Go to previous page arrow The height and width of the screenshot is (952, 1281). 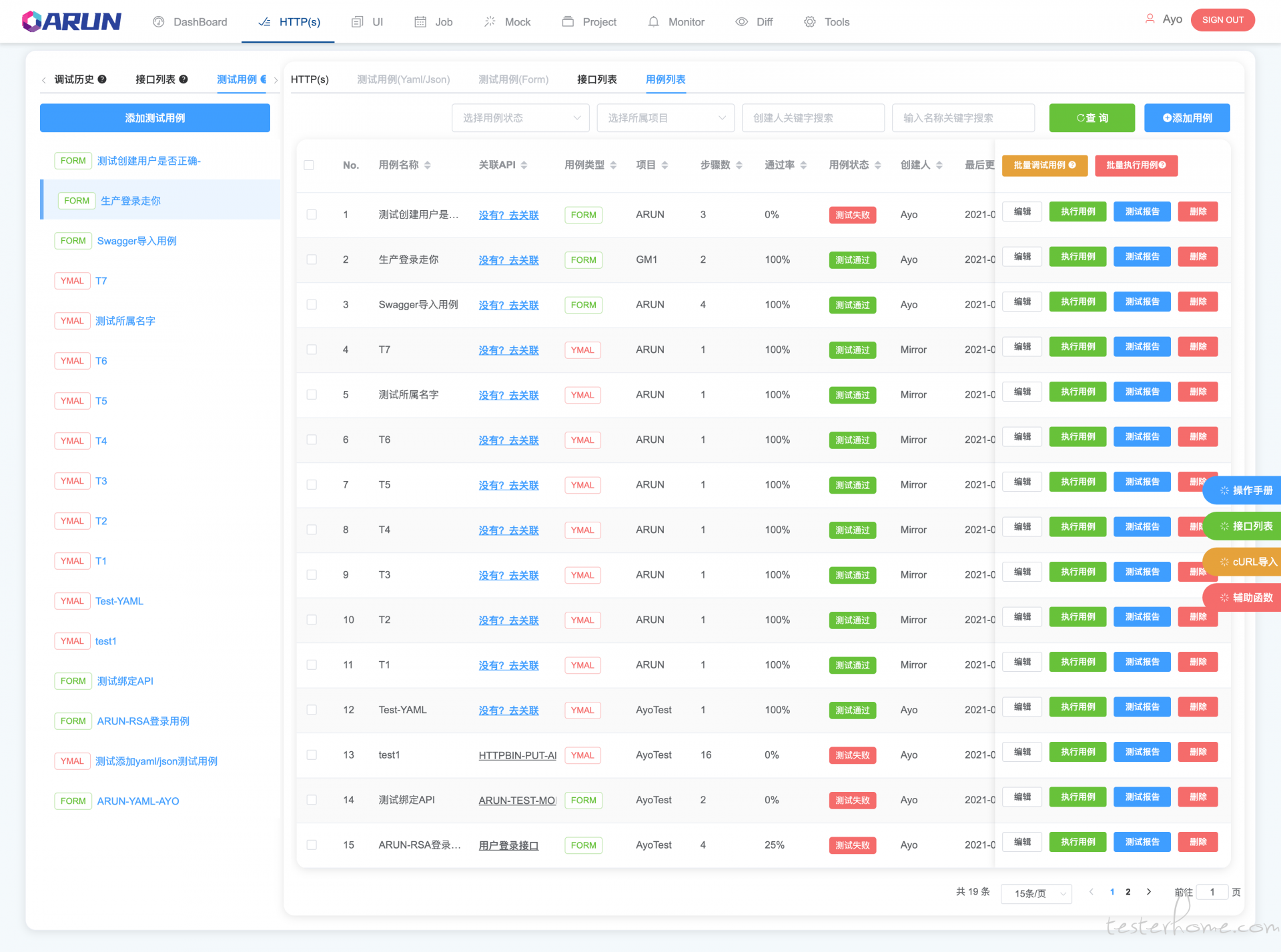click(x=1092, y=892)
